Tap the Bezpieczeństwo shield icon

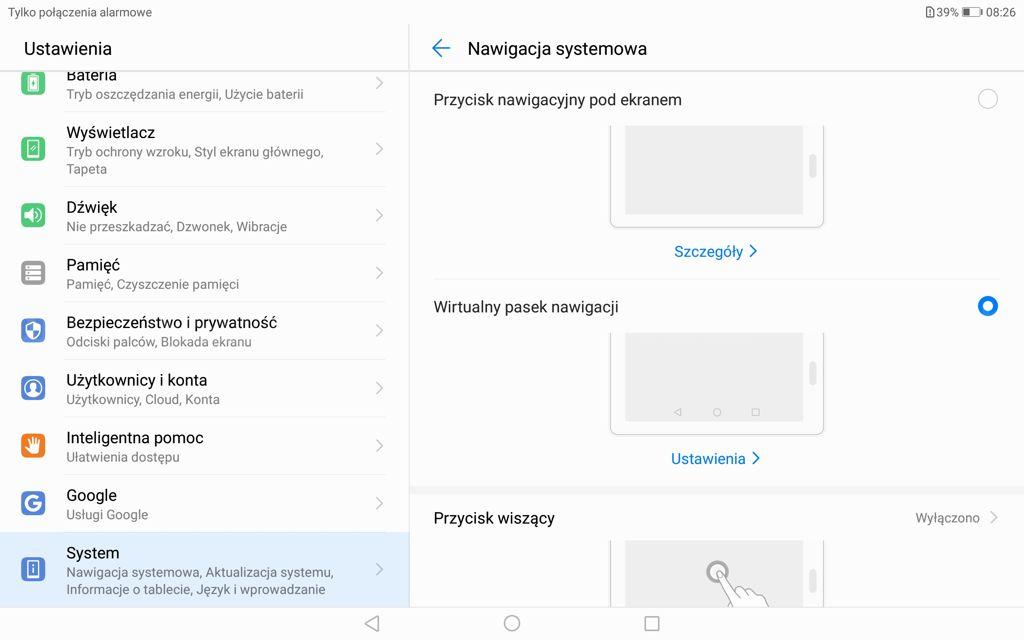(33, 331)
